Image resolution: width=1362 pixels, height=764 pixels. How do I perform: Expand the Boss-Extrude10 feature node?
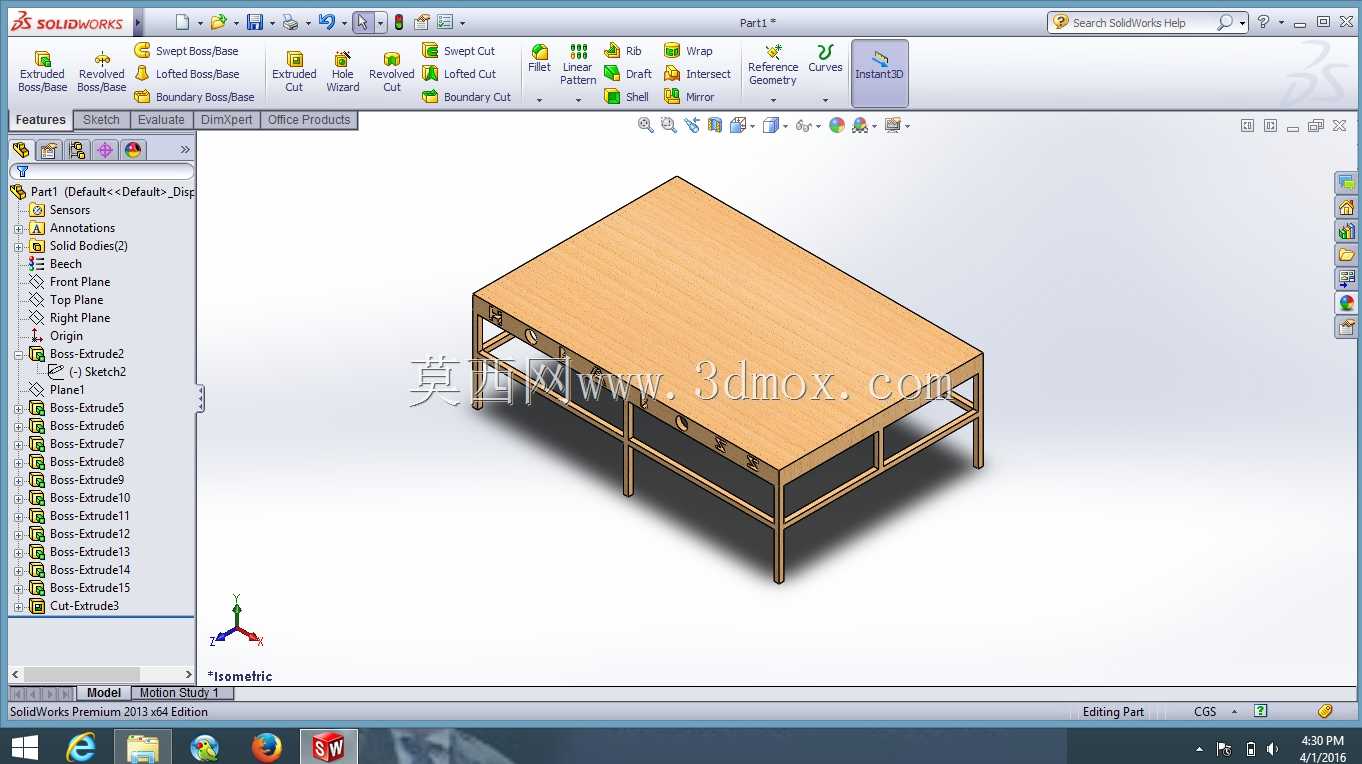tap(18, 498)
